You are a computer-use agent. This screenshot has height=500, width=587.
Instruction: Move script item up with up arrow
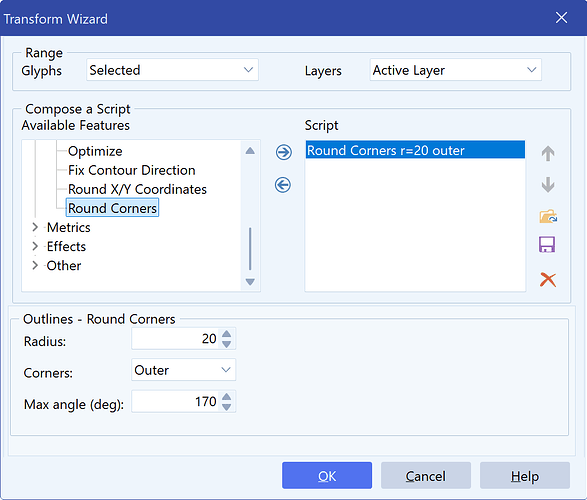coord(548,153)
